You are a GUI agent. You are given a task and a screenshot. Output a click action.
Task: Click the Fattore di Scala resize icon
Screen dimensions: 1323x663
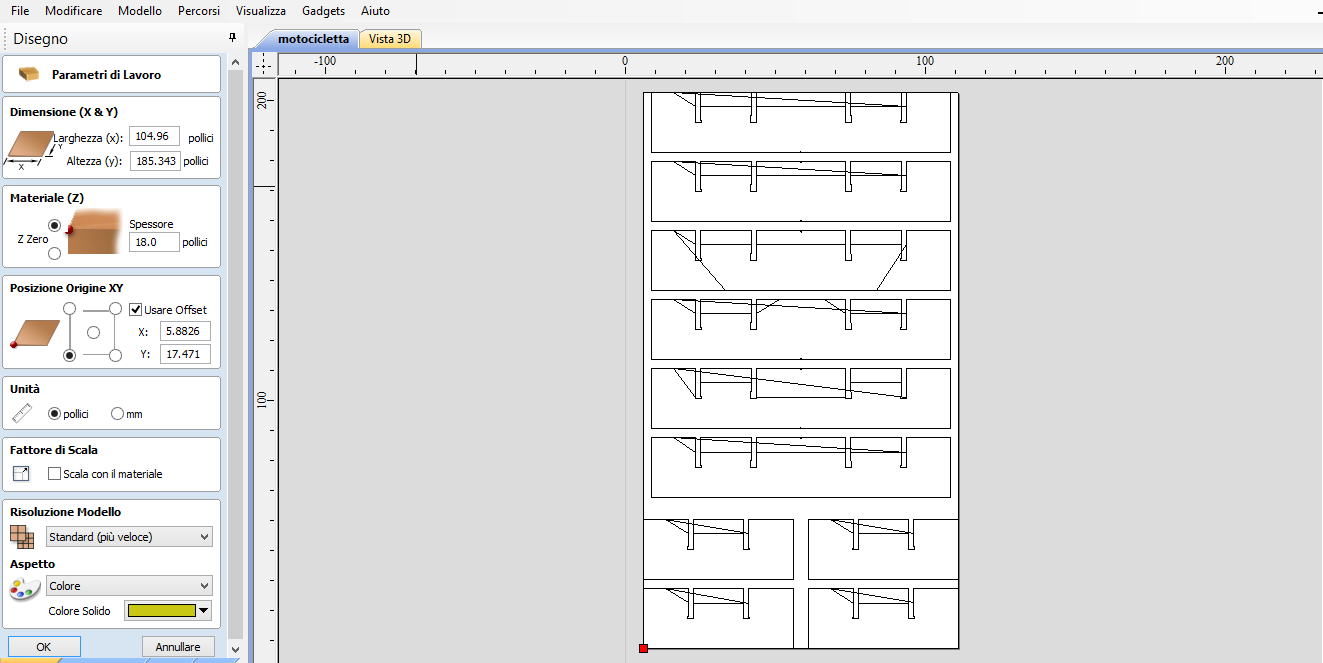click(21, 474)
